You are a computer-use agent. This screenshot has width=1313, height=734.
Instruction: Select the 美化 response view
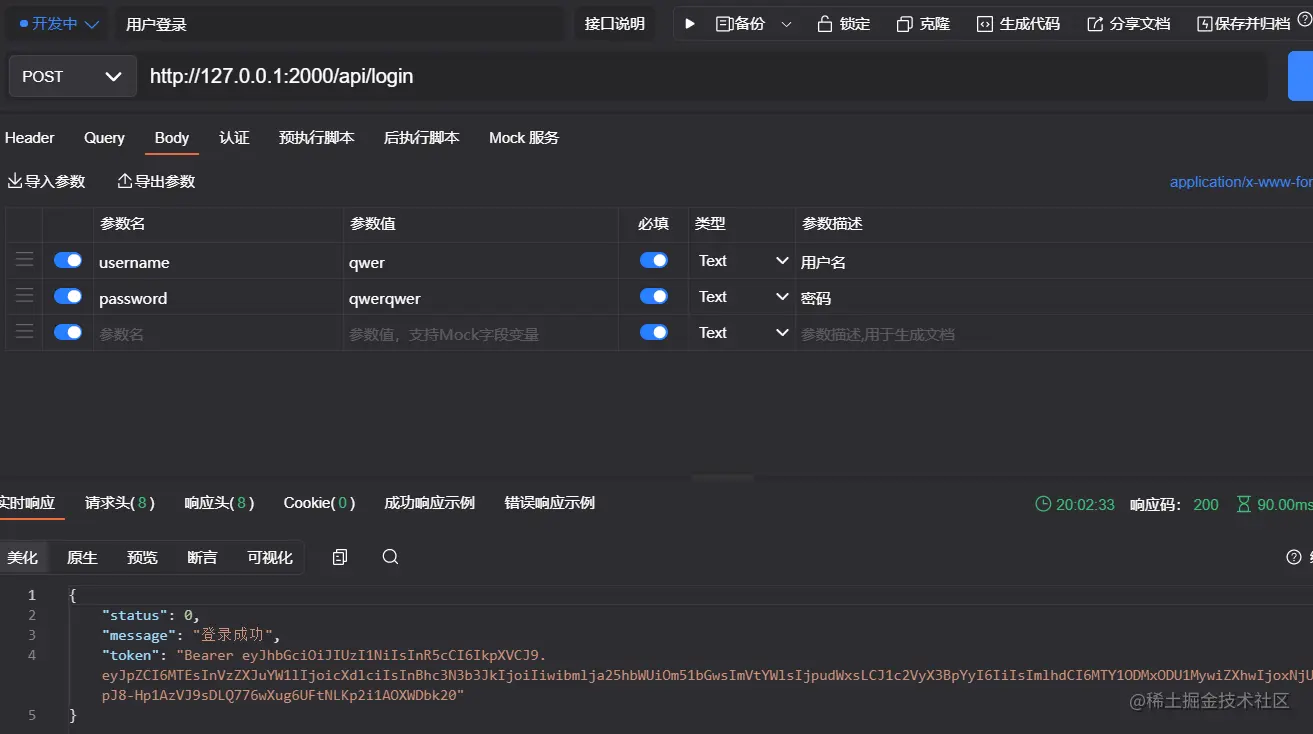pyautogui.click(x=22, y=557)
